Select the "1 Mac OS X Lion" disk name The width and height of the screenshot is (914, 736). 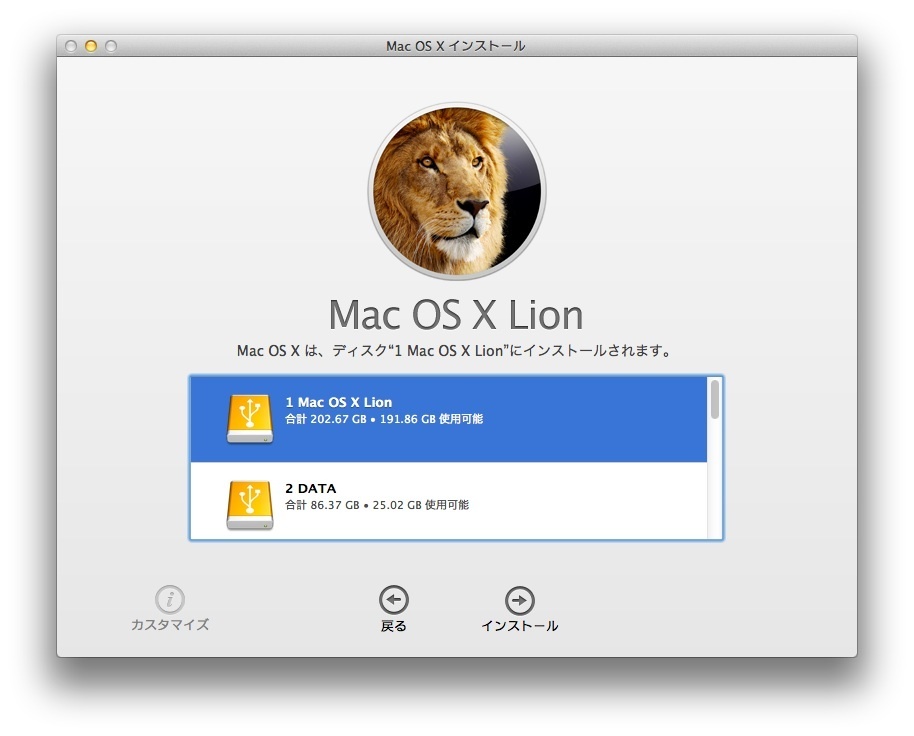click(339, 402)
